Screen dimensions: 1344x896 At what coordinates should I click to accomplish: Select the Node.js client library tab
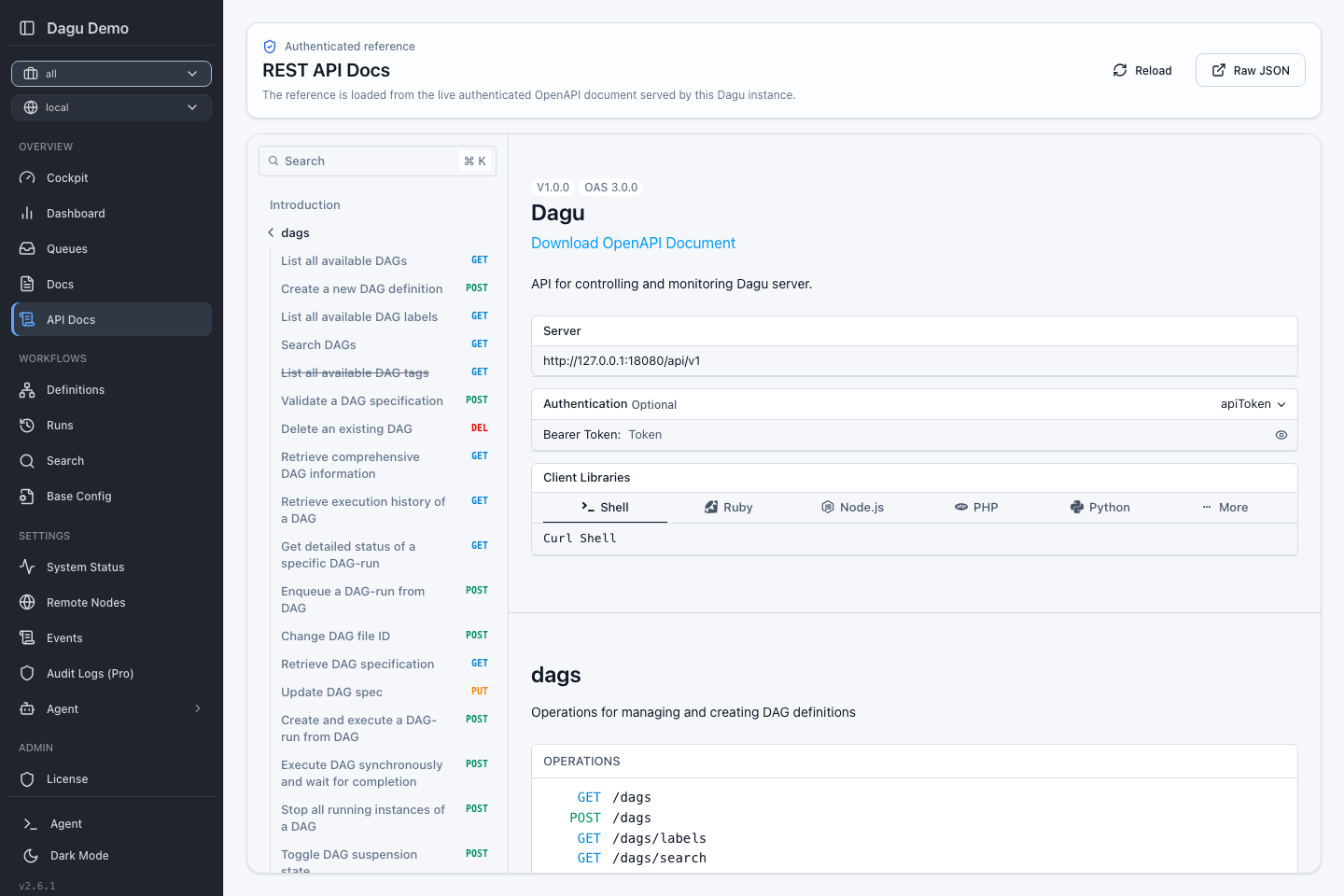[x=852, y=507]
